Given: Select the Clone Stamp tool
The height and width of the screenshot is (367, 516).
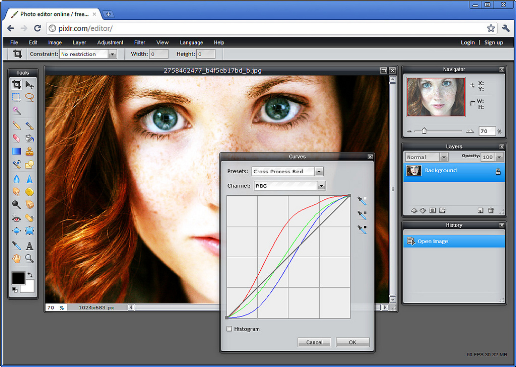Looking at the screenshot, I should click(x=30, y=151).
